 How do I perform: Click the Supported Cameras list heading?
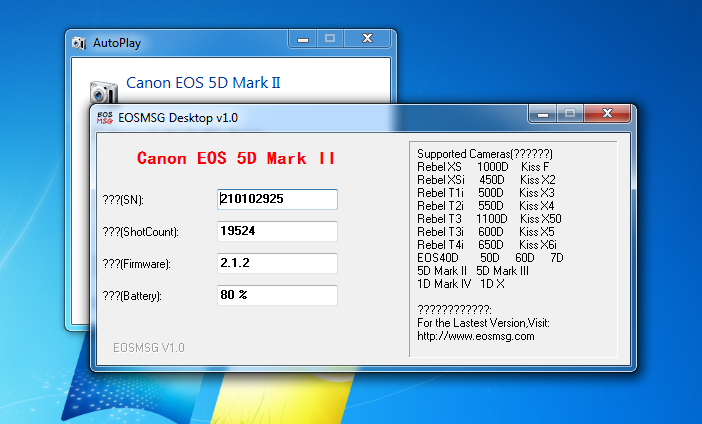(x=484, y=154)
